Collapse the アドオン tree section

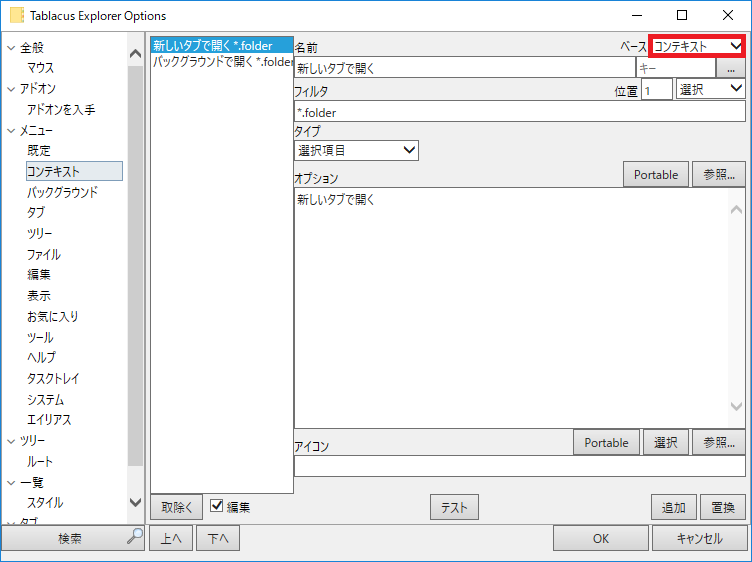(12, 89)
